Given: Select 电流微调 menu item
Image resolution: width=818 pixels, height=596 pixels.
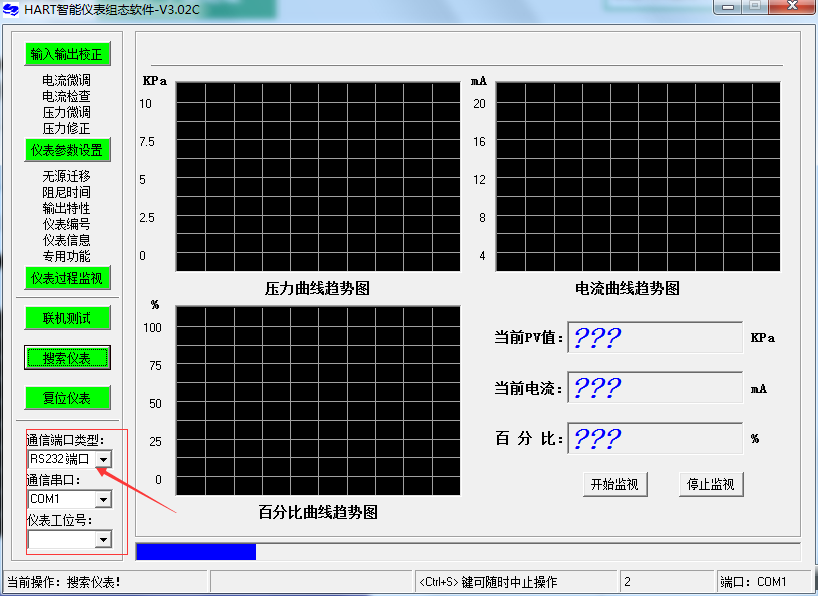Looking at the screenshot, I should pos(66,80).
